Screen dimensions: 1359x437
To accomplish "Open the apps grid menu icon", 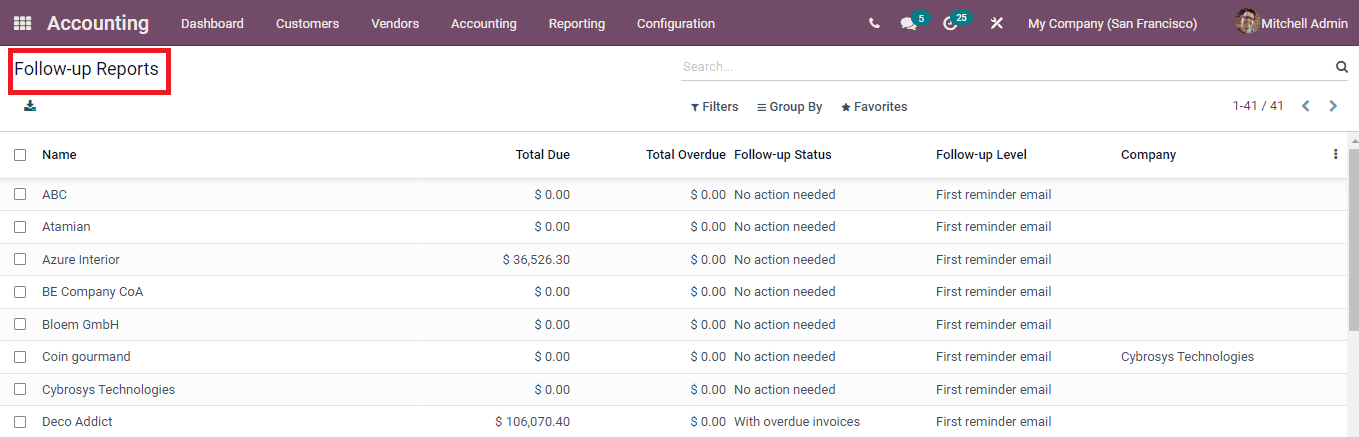I will pyautogui.click(x=22, y=23).
